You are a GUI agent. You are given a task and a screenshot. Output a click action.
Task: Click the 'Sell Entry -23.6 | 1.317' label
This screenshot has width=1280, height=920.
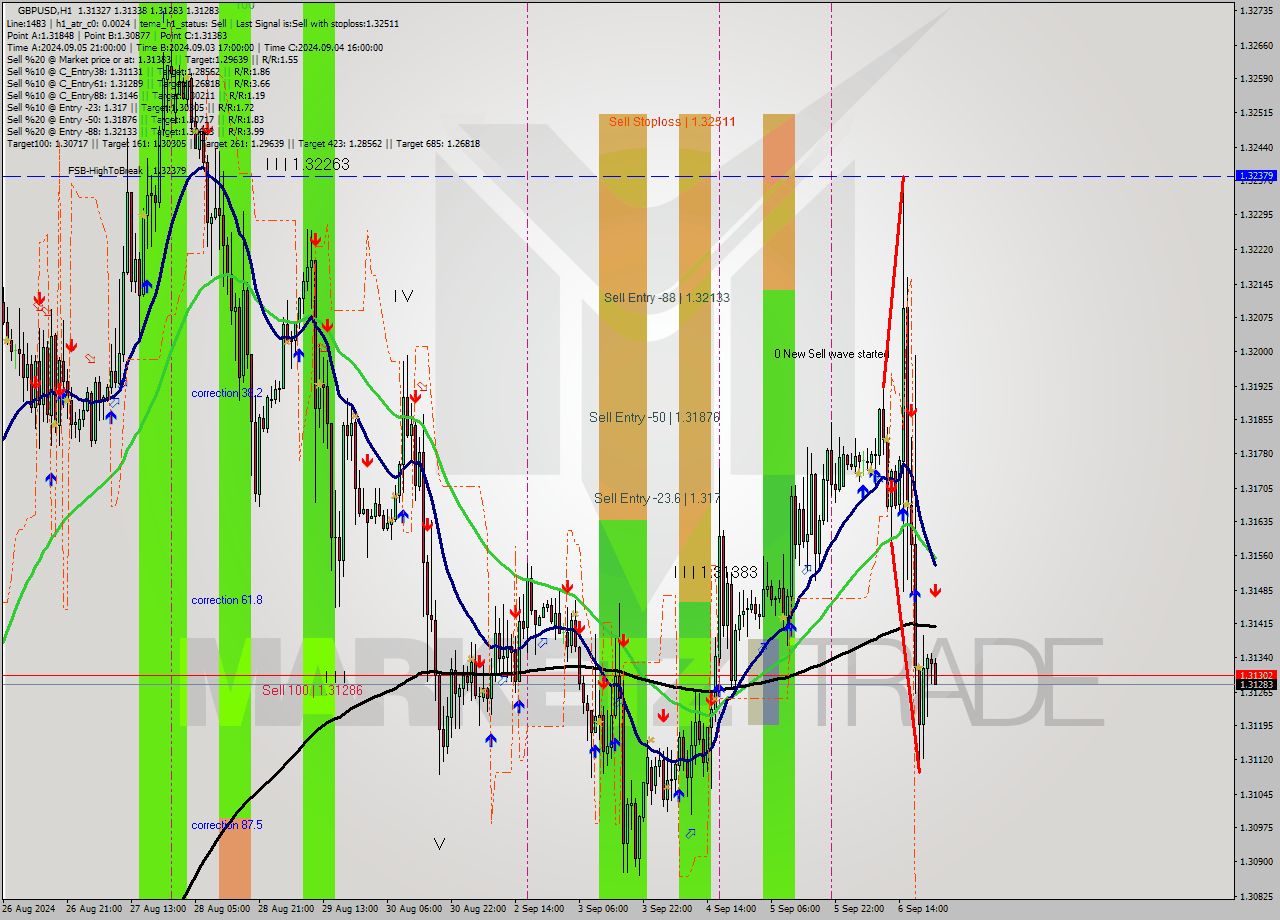[657, 498]
